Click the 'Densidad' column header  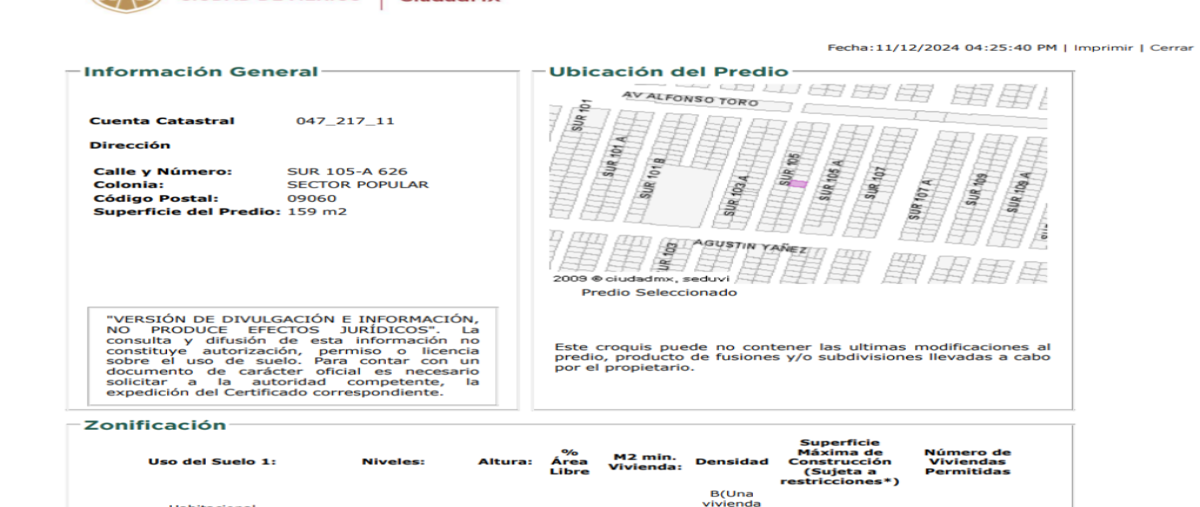732,462
